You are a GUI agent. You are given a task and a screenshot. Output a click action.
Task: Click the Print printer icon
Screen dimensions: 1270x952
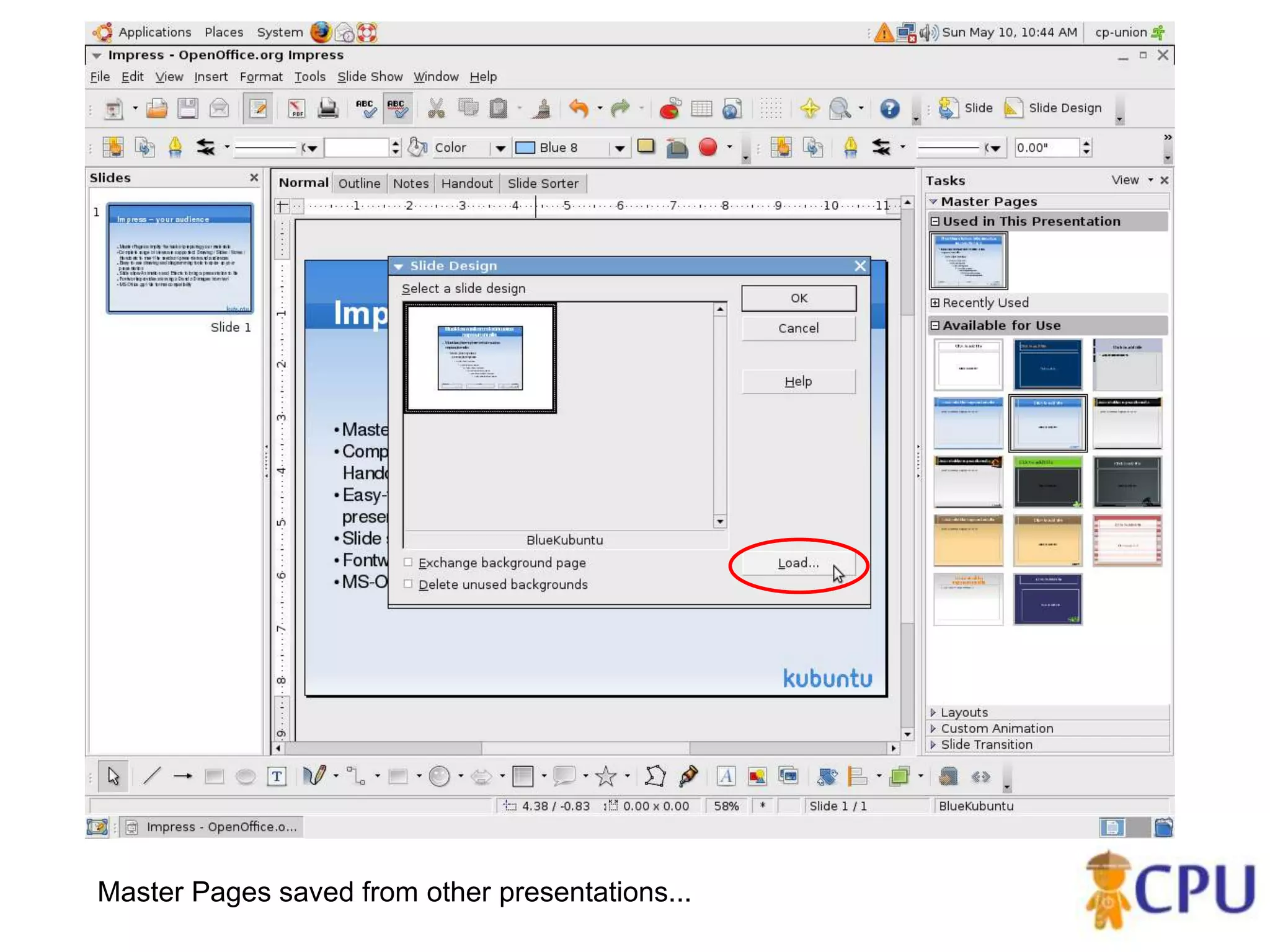327,108
